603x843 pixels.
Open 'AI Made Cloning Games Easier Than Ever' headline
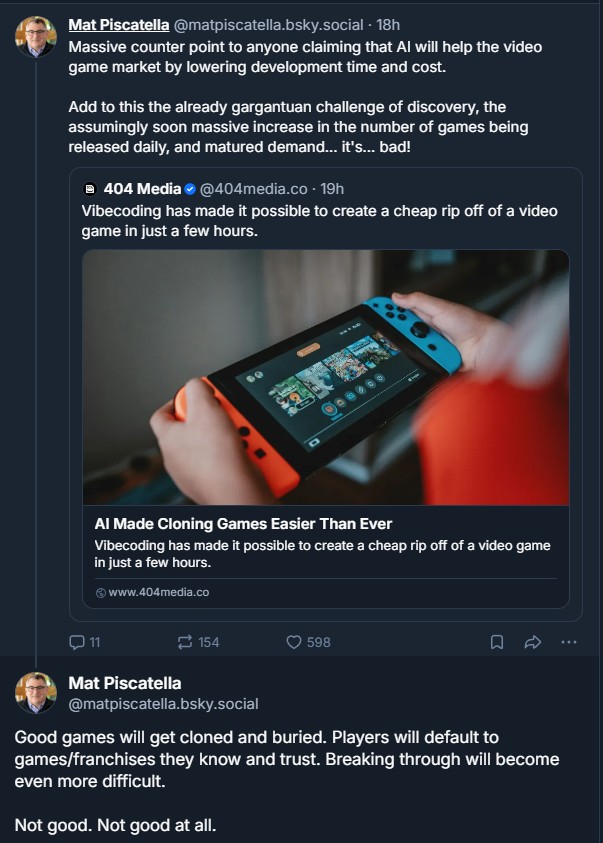(x=243, y=524)
